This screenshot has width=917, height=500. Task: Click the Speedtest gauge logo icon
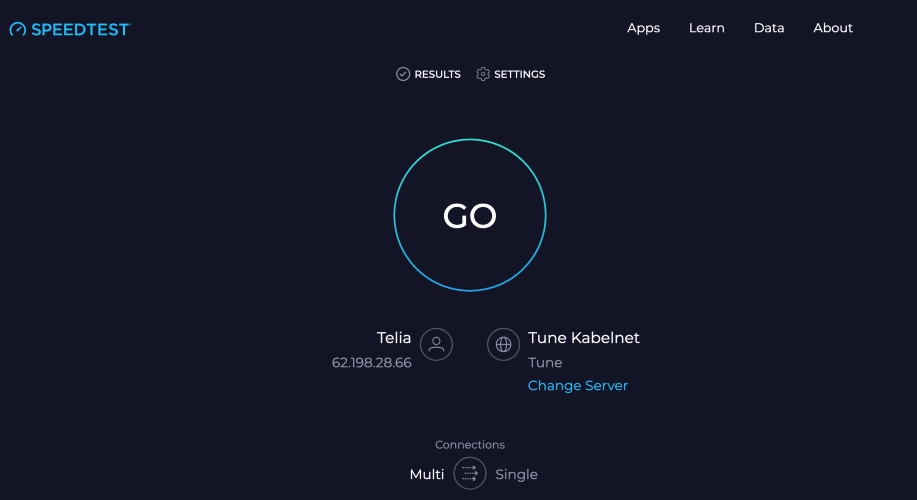[x=18, y=29]
